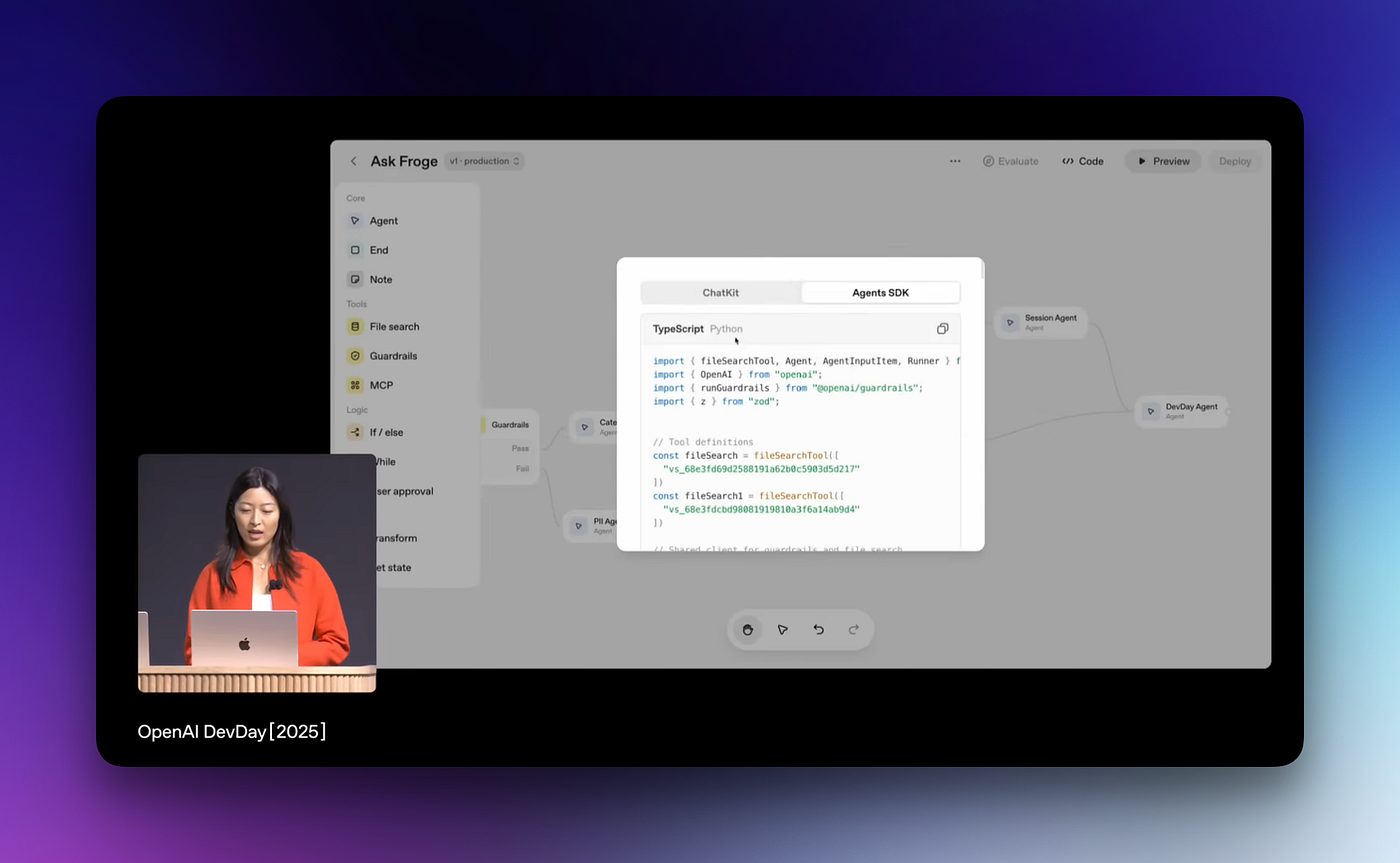Screen dimensions: 1400x863
Task: Click the @openai/guardrails import line
Action: 788,388
